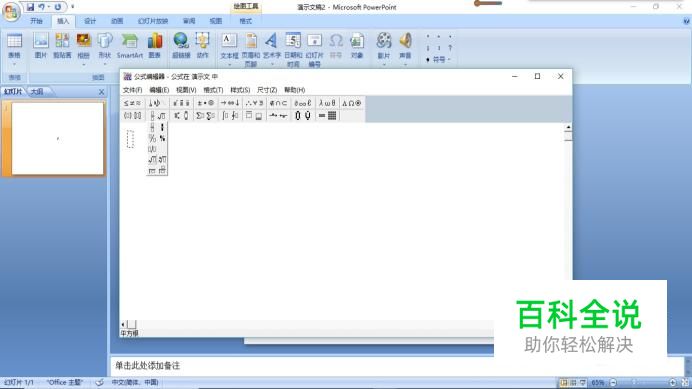Screen dimensions: 692x389
Task: Expand the quick access toolbar customize arrow
Action: 73,7
